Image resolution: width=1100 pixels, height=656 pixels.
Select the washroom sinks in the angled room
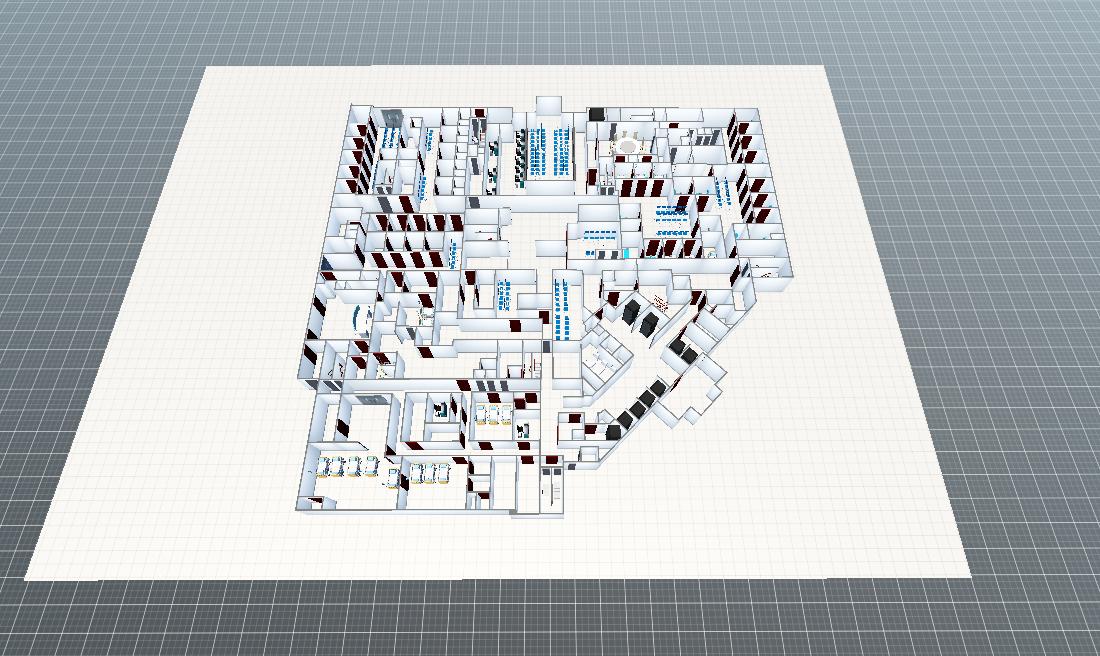(600, 357)
